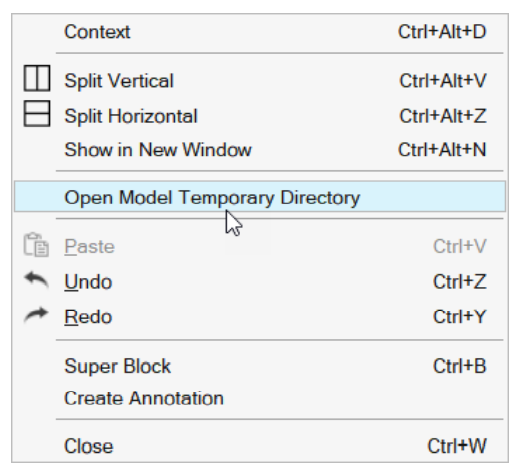Choose the Undo text entry
525x472 pixels.
coord(88,282)
